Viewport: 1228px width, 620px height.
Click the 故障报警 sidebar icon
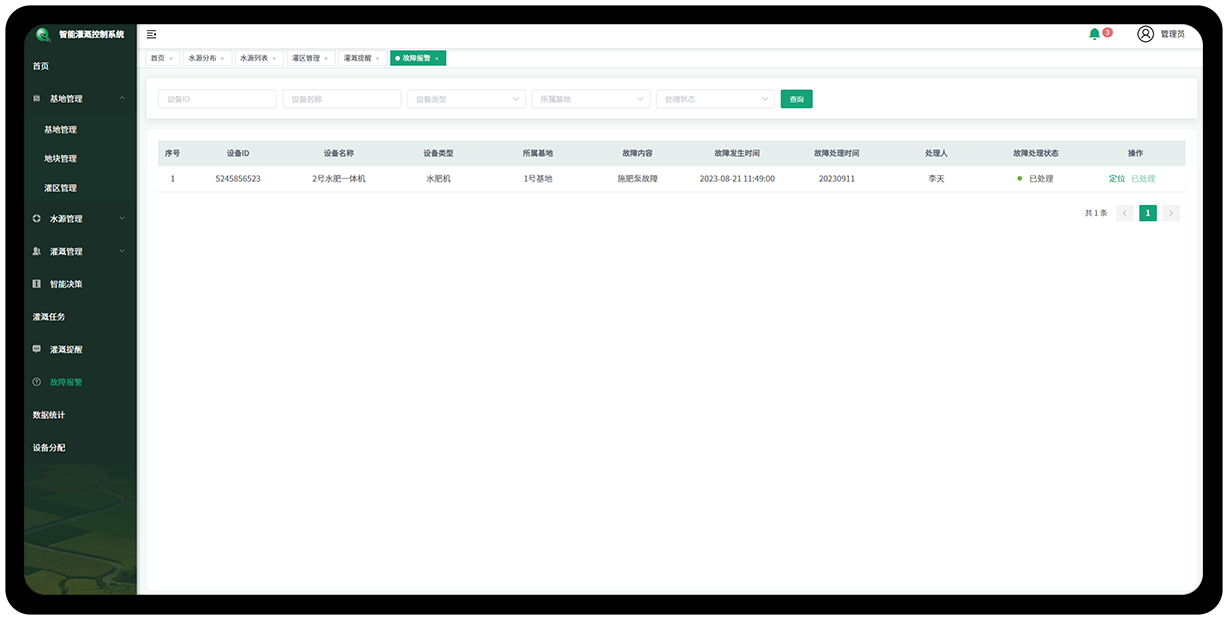pos(37,382)
